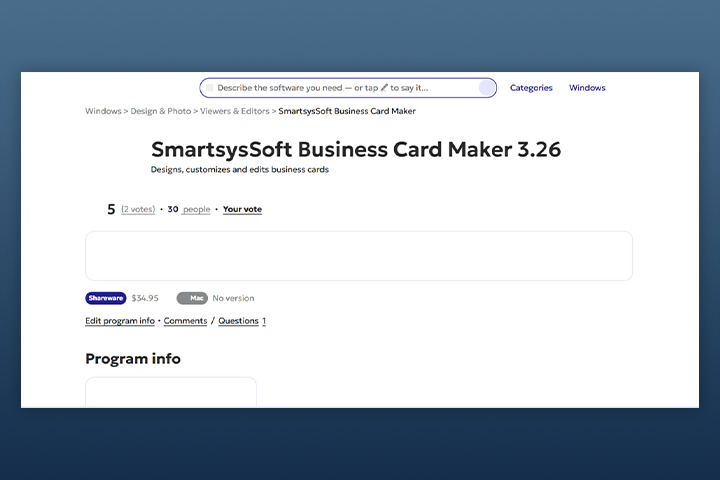The height and width of the screenshot is (480, 720).
Task: Open the Categories menu
Action: click(531, 88)
